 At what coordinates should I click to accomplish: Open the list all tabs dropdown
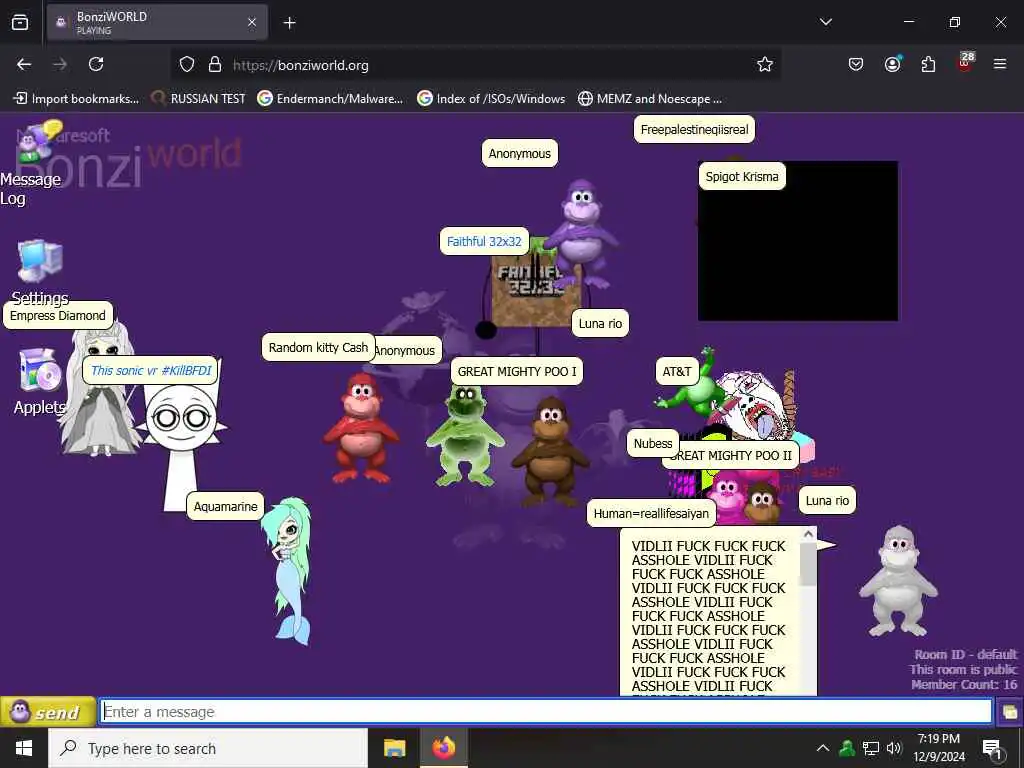click(826, 22)
